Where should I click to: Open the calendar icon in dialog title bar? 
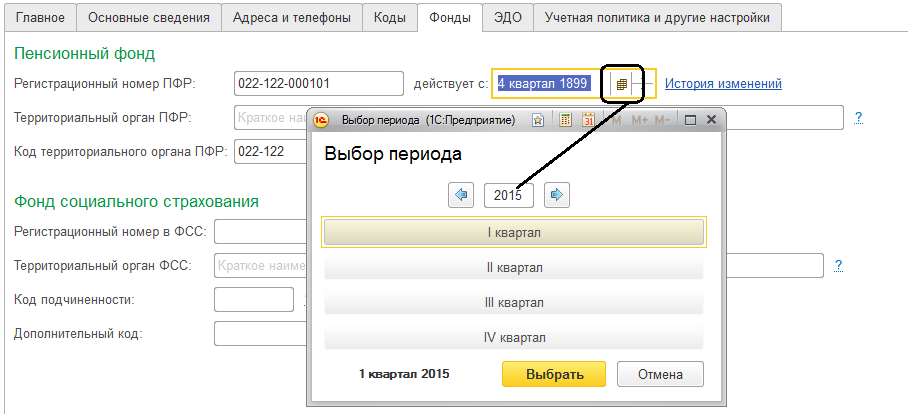point(588,120)
